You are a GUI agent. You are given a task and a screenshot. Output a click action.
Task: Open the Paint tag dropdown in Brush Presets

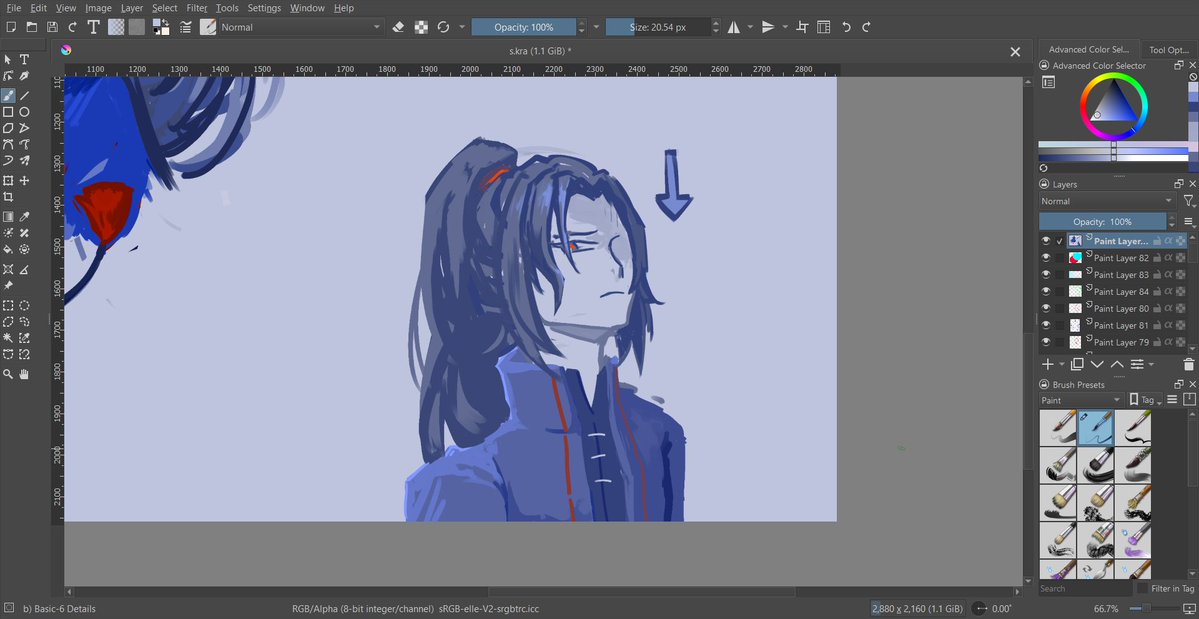tap(1080, 400)
